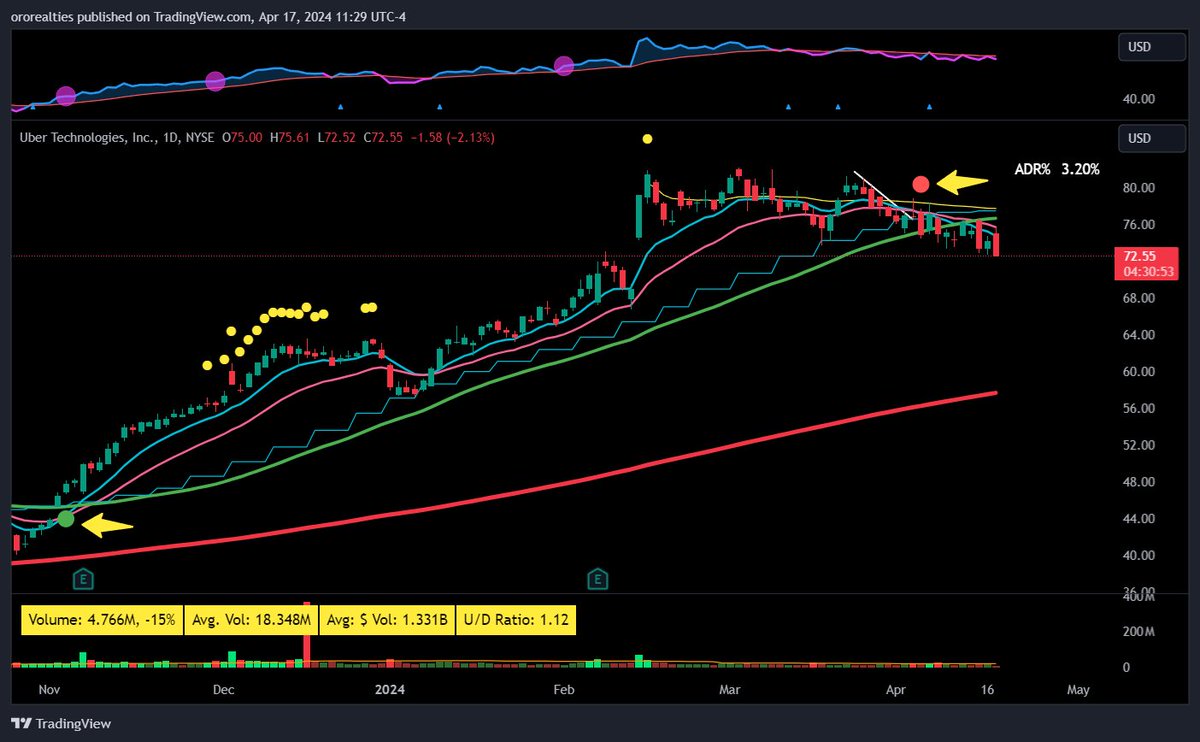Click the Avg: $ Vol: 1.331B cell
This screenshot has height=742, width=1200.
[x=387, y=620]
